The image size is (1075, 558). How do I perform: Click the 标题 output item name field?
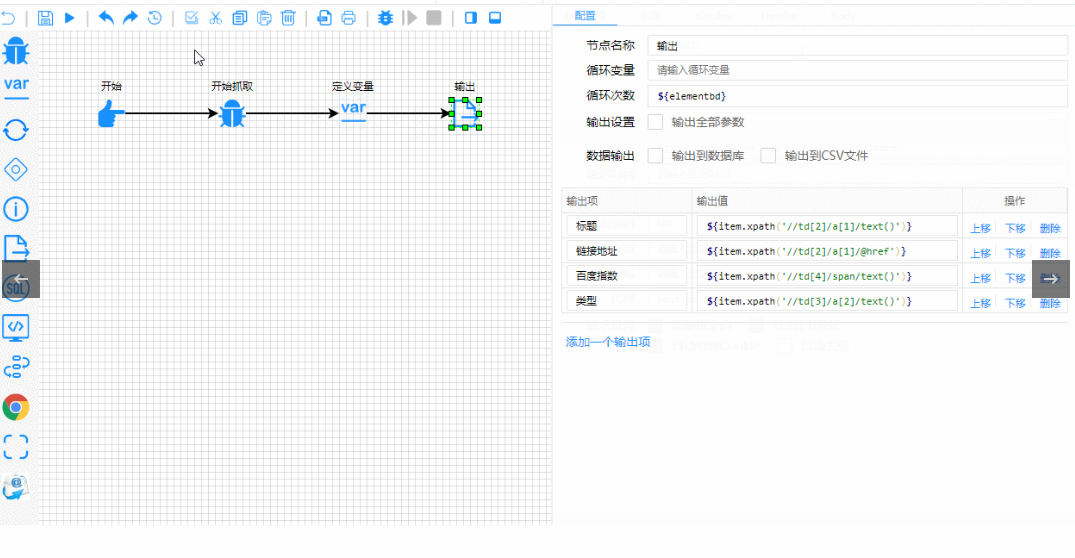tap(627, 226)
